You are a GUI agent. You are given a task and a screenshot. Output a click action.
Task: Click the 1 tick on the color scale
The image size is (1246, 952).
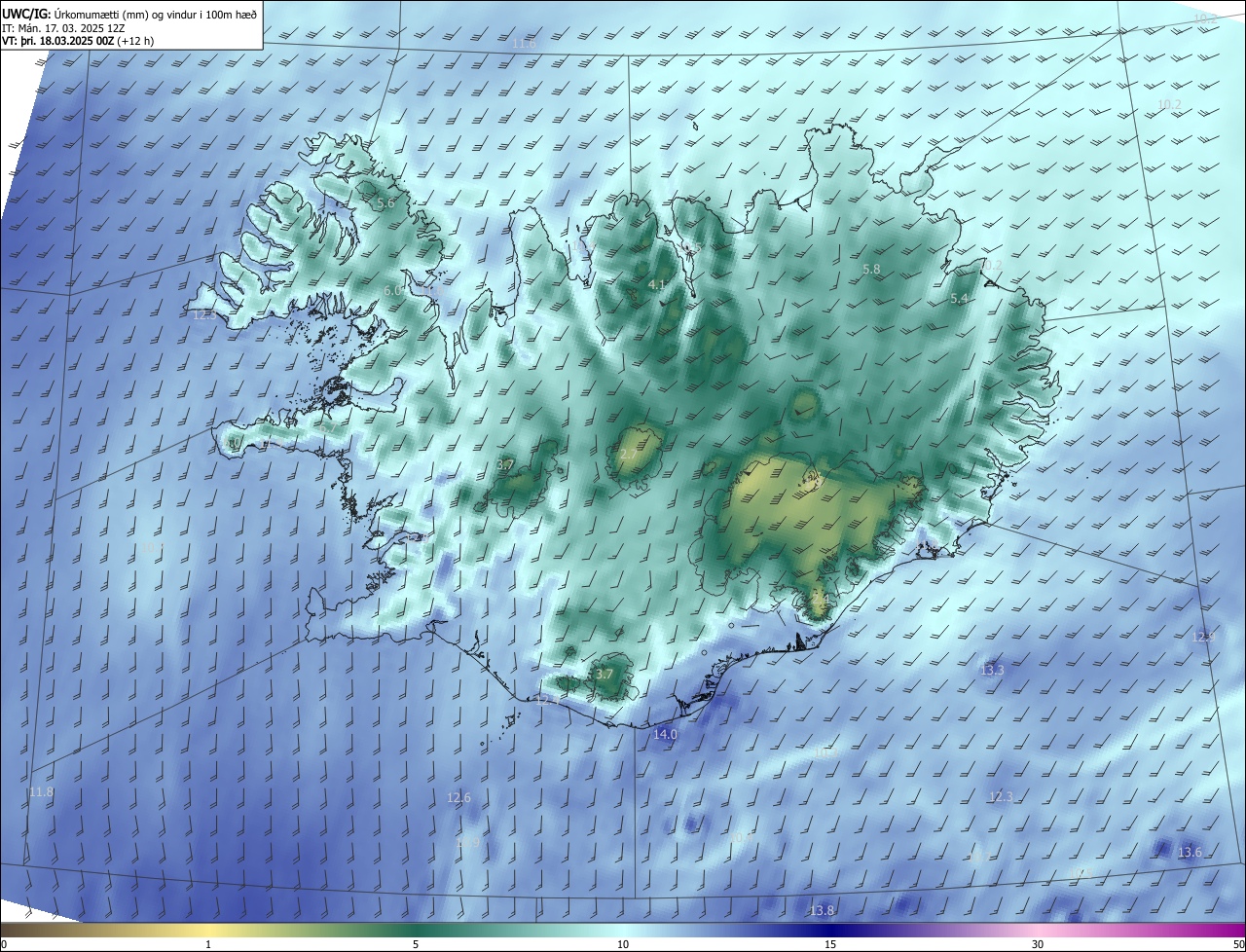point(208,944)
